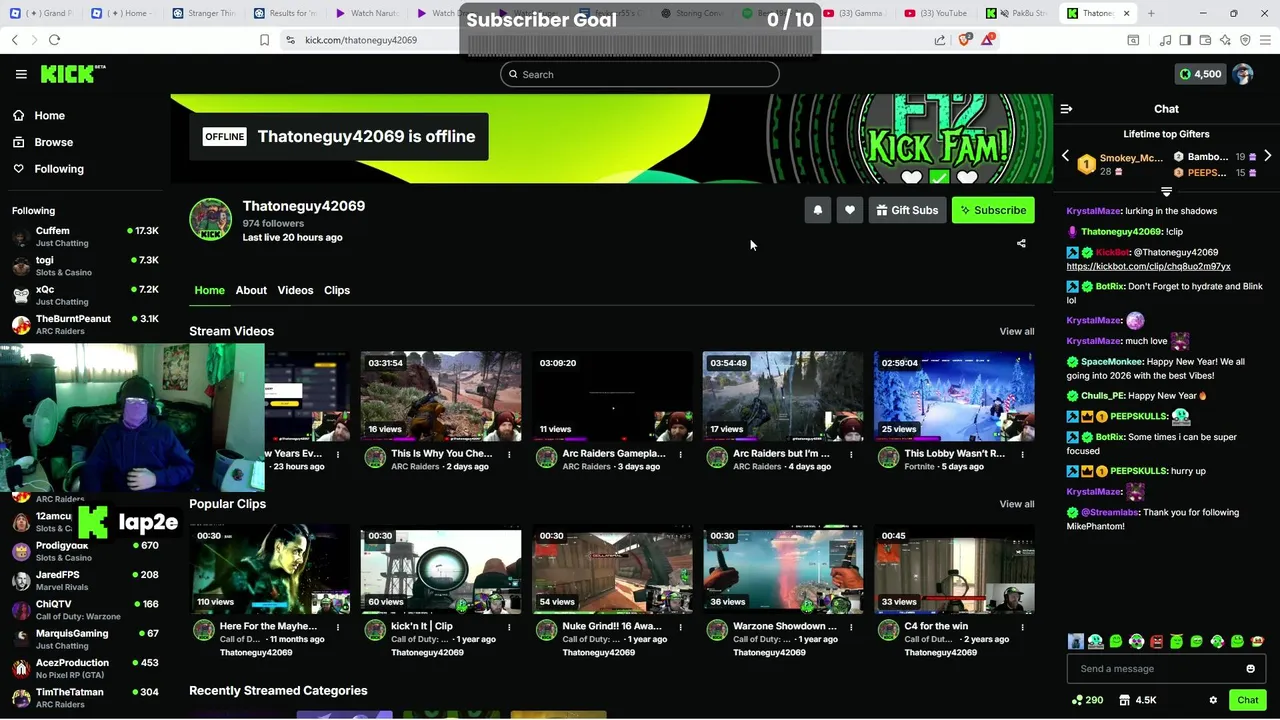Show previous Lifetime top Gifters arrow
1280x720 pixels.
pyautogui.click(x=1065, y=156)
